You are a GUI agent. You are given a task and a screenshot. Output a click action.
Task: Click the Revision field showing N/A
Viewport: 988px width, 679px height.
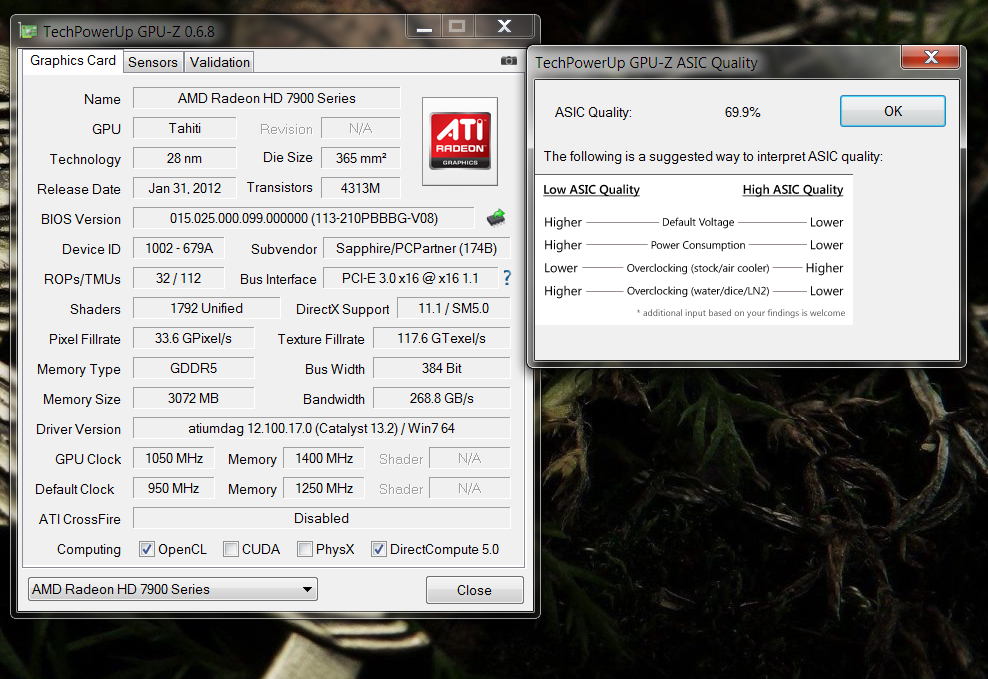[x=360, y=128]
